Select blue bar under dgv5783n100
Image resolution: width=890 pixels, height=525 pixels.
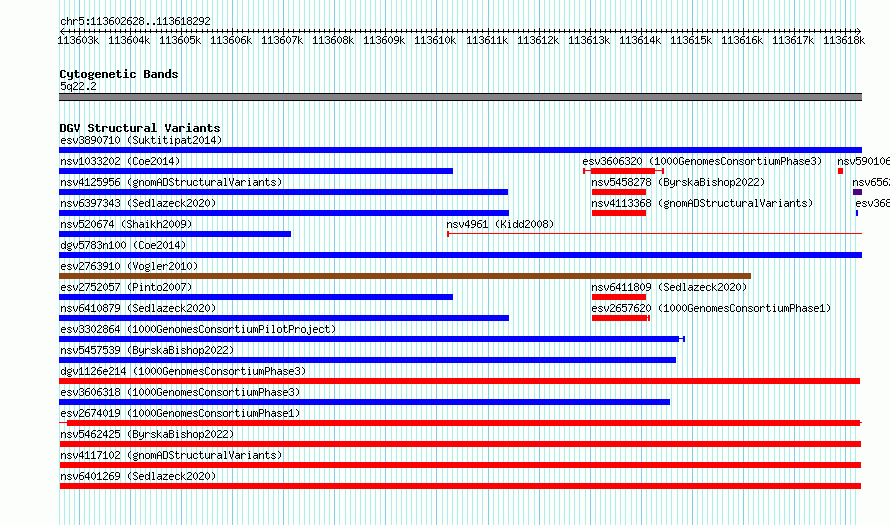tap(460, 255)
